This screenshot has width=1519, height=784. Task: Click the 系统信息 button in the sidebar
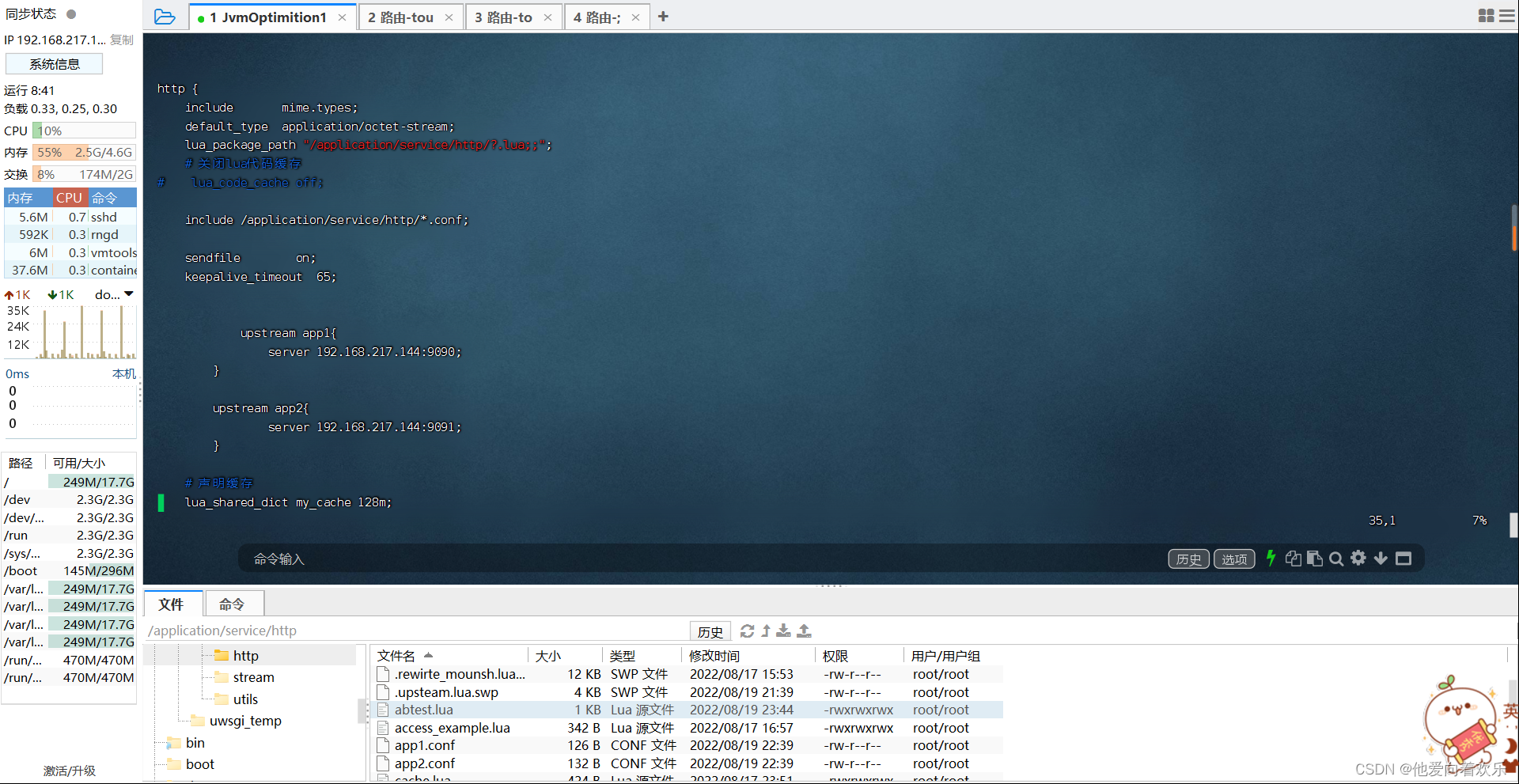(54, 63)
